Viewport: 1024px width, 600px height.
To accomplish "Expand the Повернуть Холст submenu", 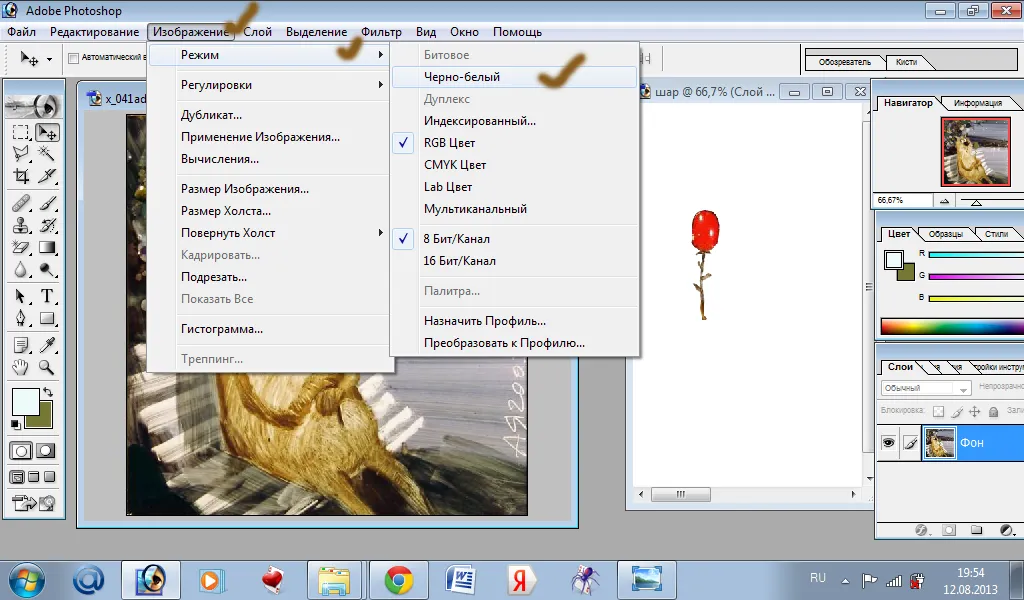I will (270, 233).
